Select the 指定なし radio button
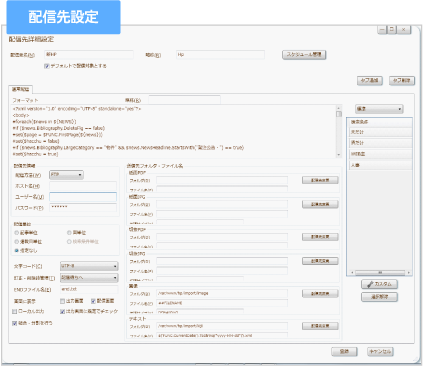 tap(16, 250)
